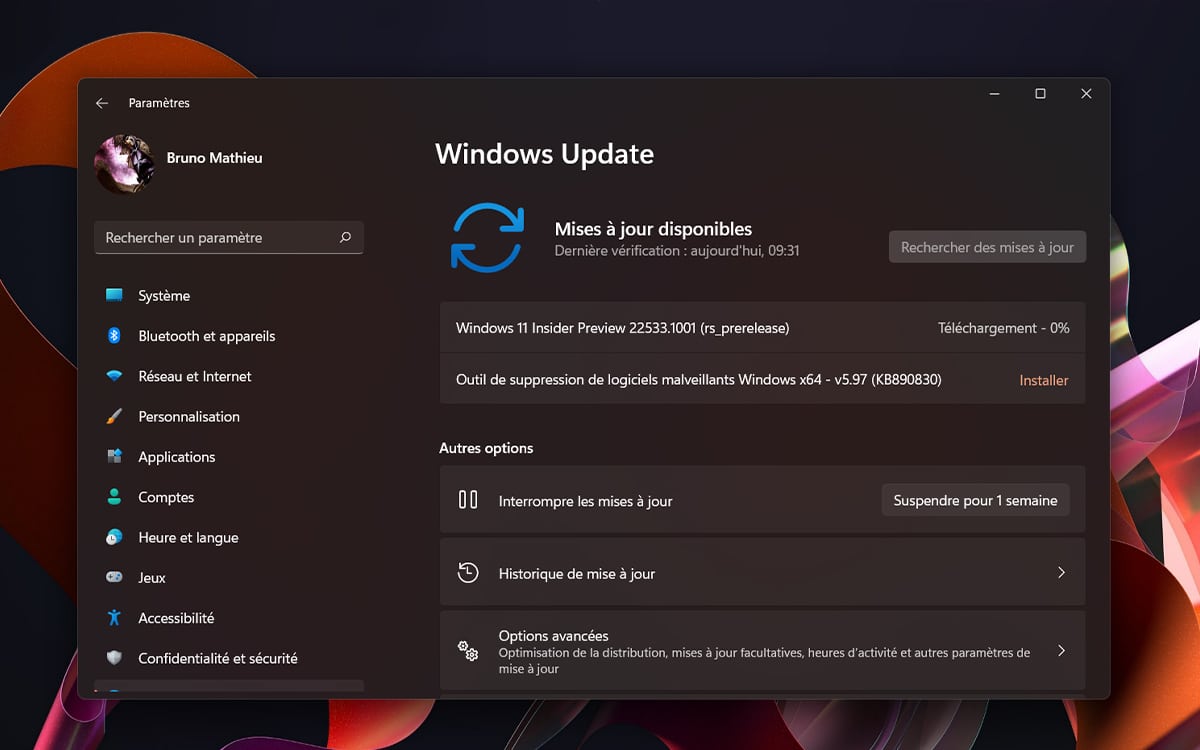Expand Historique de mise à jour chevron

1061,573
